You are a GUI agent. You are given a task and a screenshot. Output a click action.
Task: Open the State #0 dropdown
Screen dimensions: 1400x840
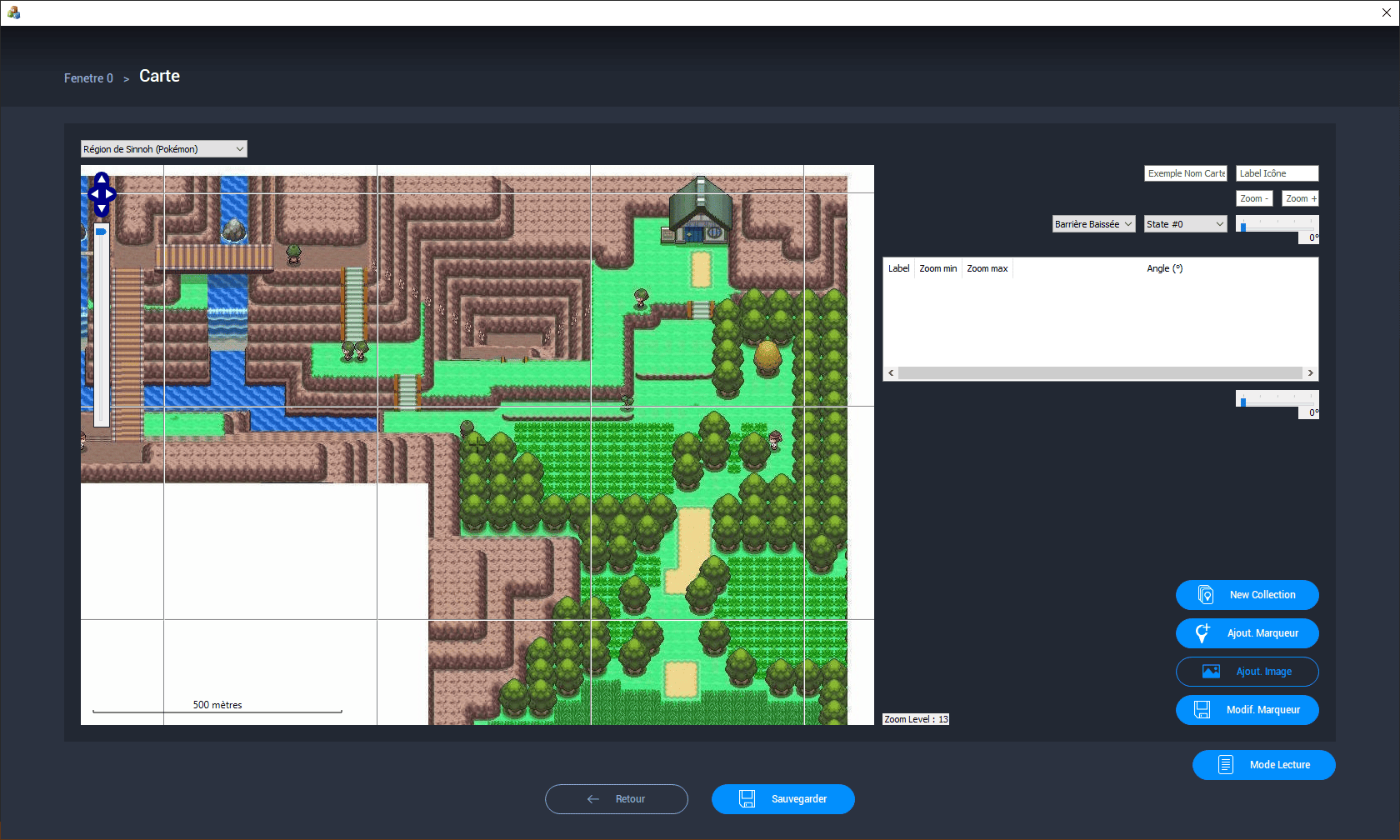click(1185, 224)
